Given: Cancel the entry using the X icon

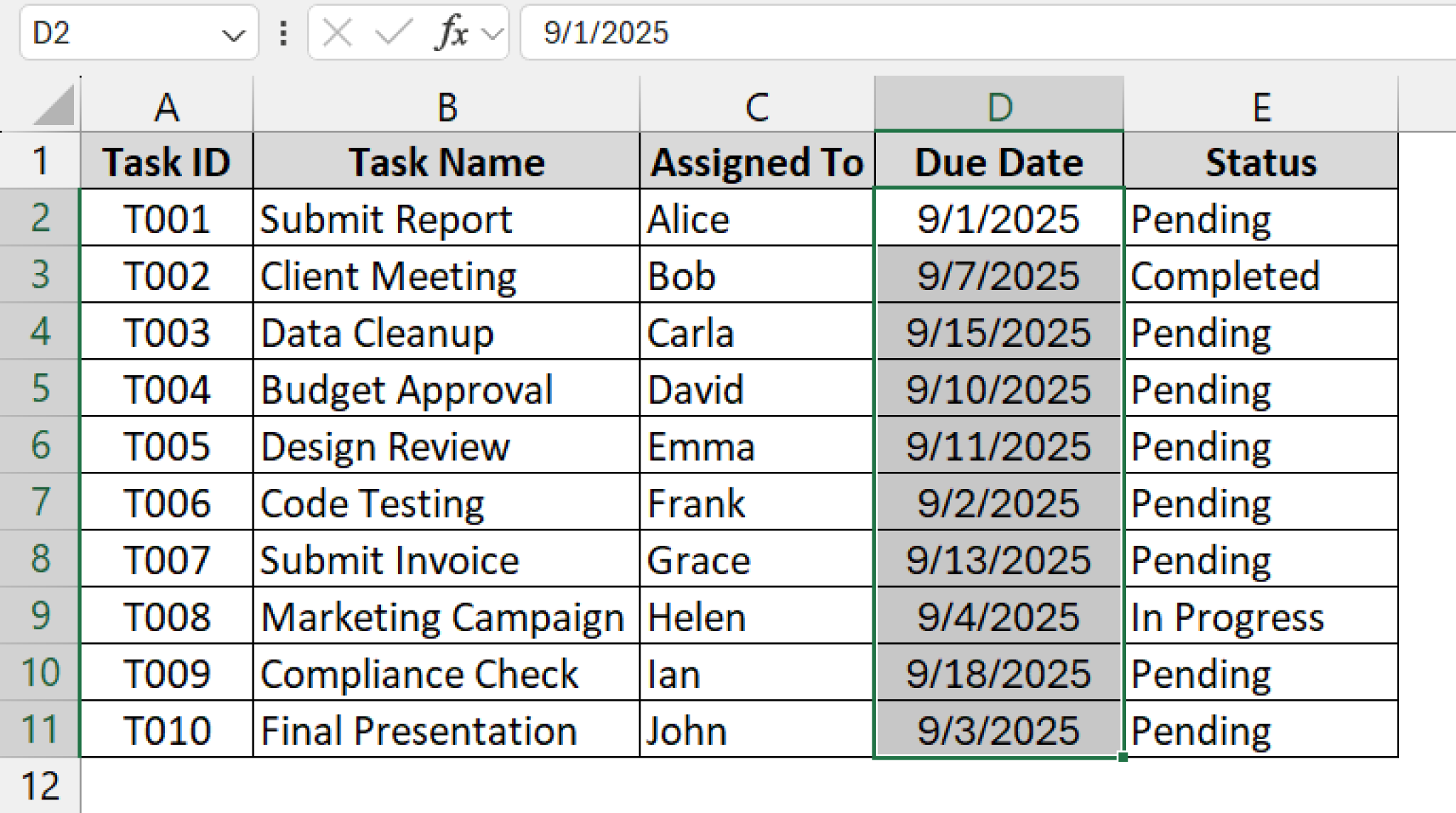Looking at the screenshot, I should (338, 31).
